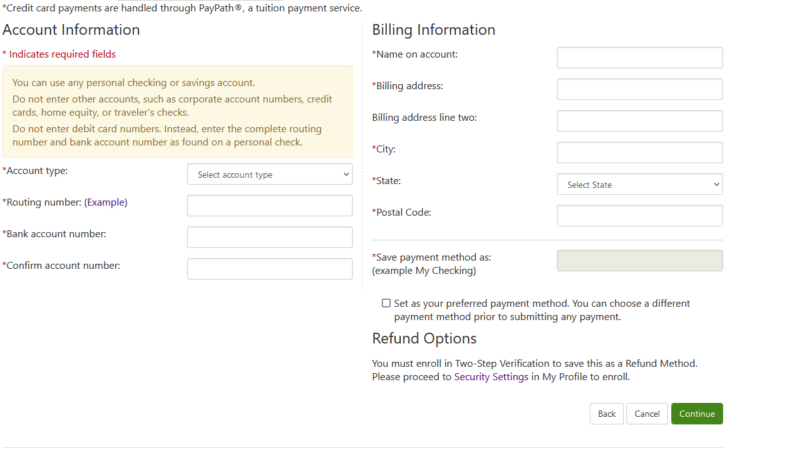Expand the Select State dropdown
This screenshot has height=463, width=792.
[x=639, y=185]
